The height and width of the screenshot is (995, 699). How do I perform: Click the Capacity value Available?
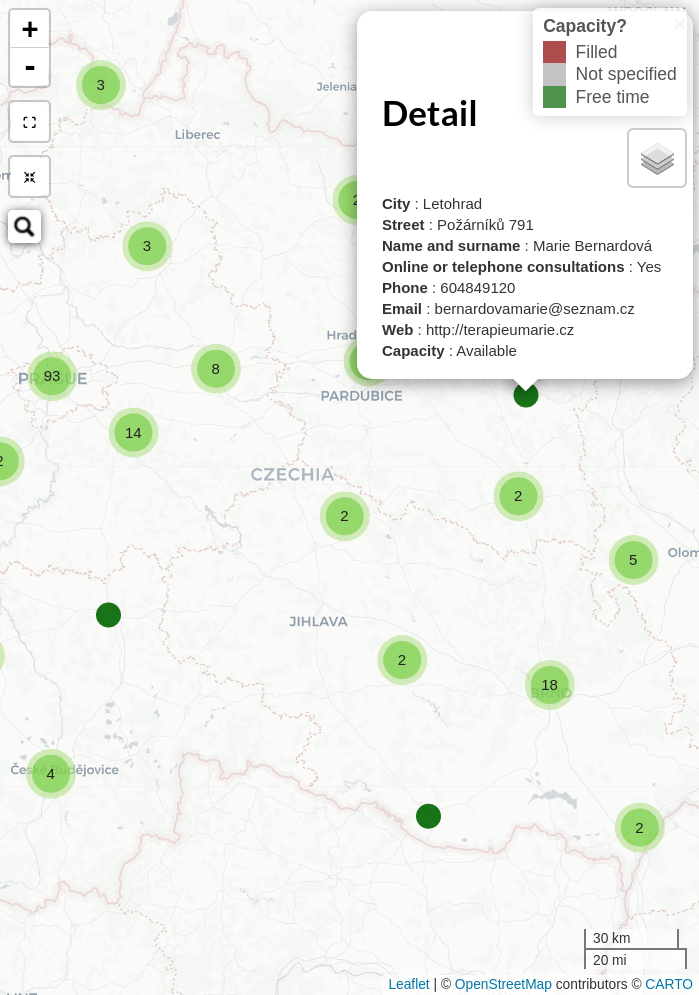(487, 351)
